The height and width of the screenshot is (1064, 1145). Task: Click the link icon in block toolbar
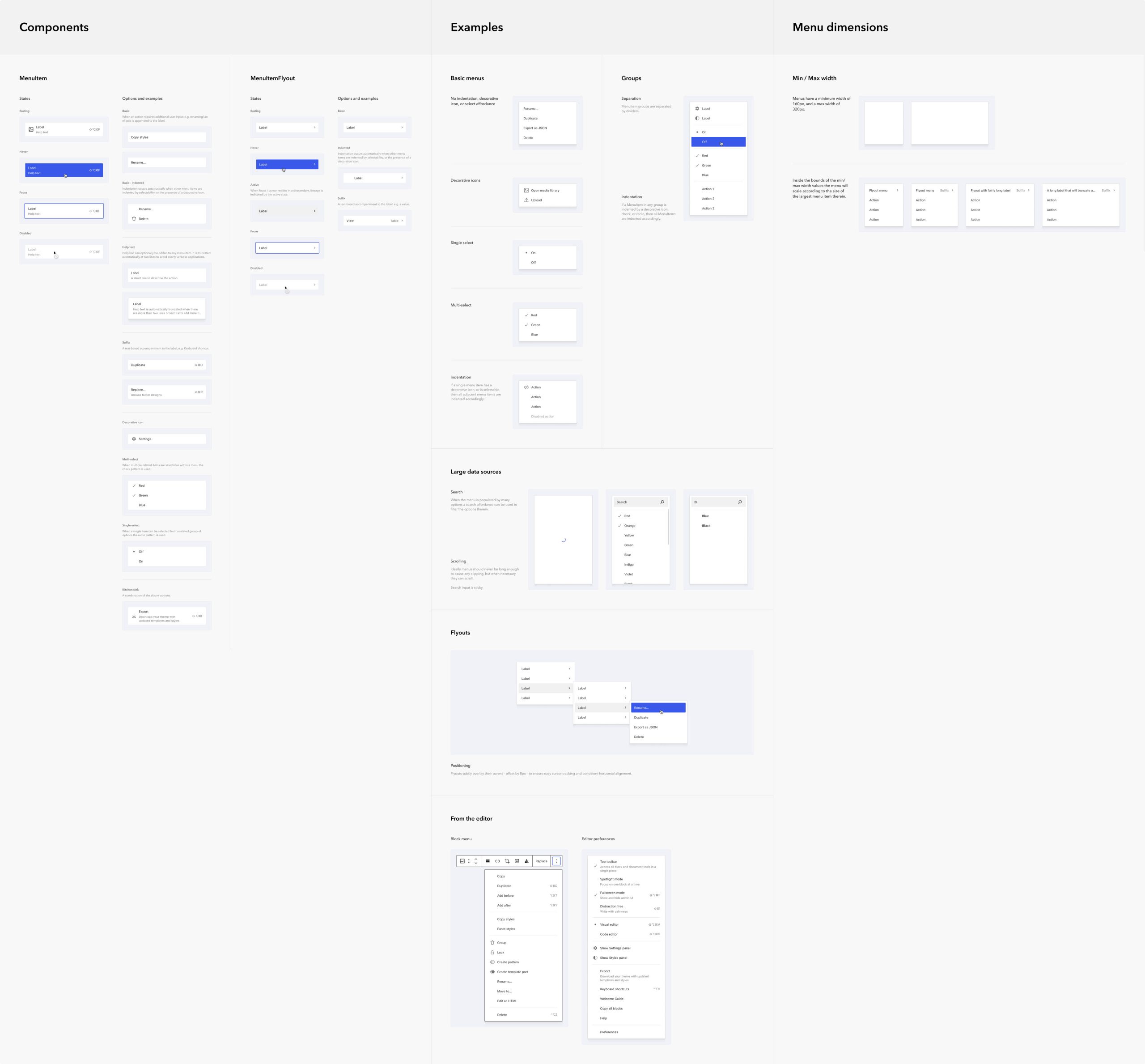(x=497, y=861)
